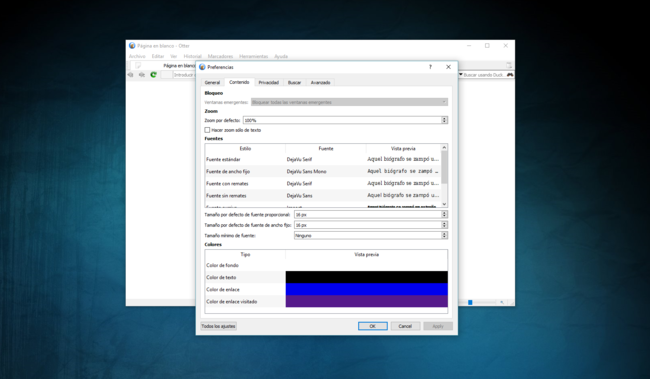Click the fonts list scroll down arrow
The image size is (650, 379).
coord(444,204)
